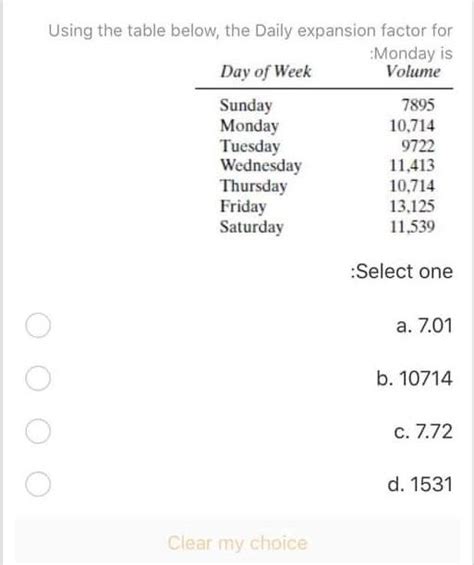The height and width of the screenshot is (565, 474).
Task: Click the Monday row label in table
Action: point(249,126)
